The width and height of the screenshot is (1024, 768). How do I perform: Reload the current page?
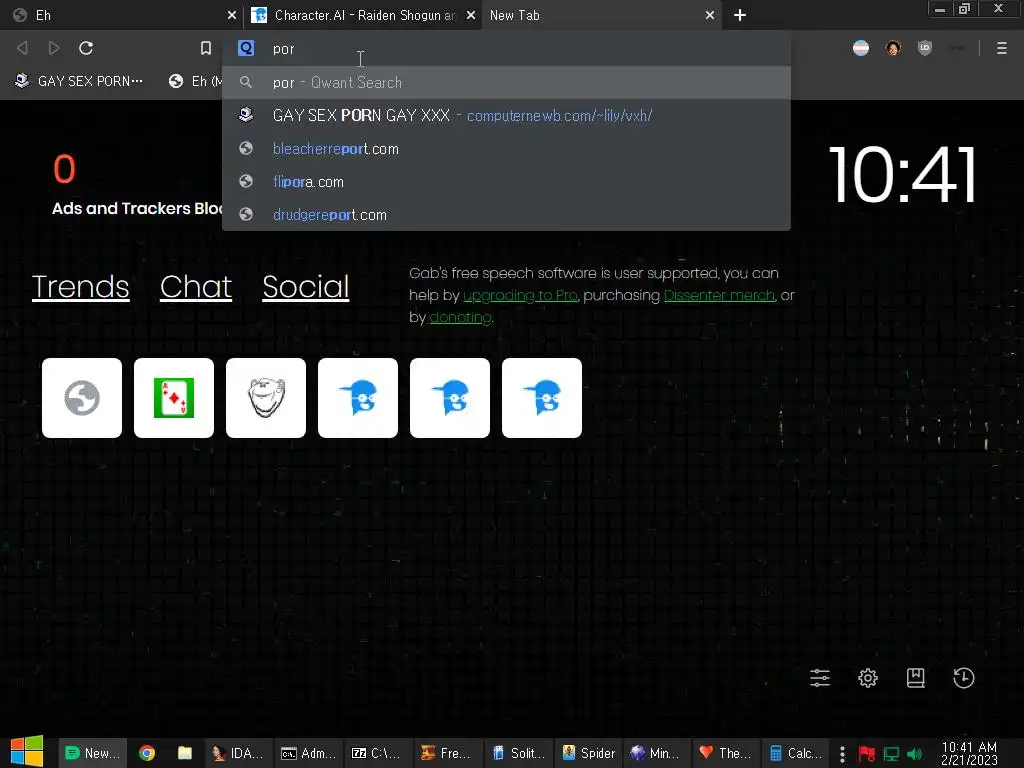86,48
